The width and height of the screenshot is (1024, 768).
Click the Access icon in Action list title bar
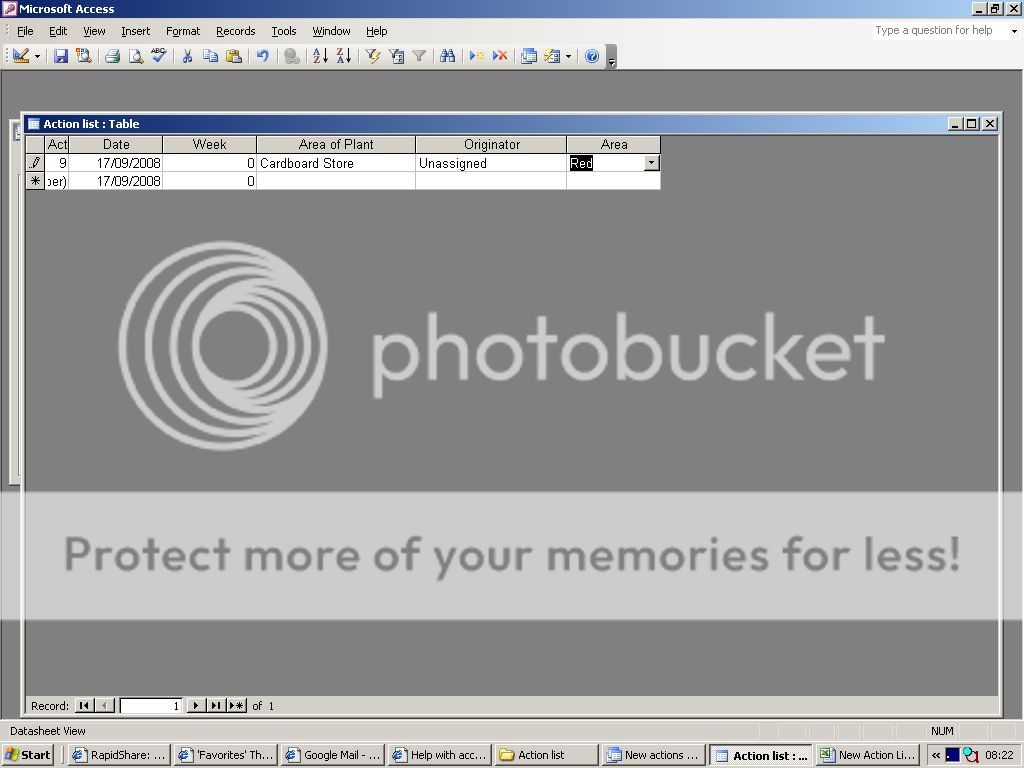tap(34, 123)
